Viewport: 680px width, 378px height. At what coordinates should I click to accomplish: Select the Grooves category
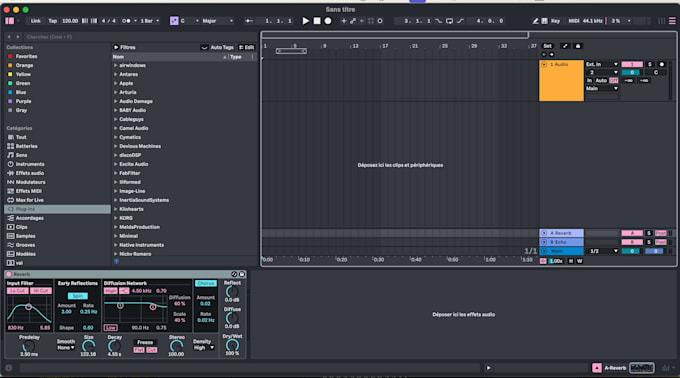(x=25, y=245)
